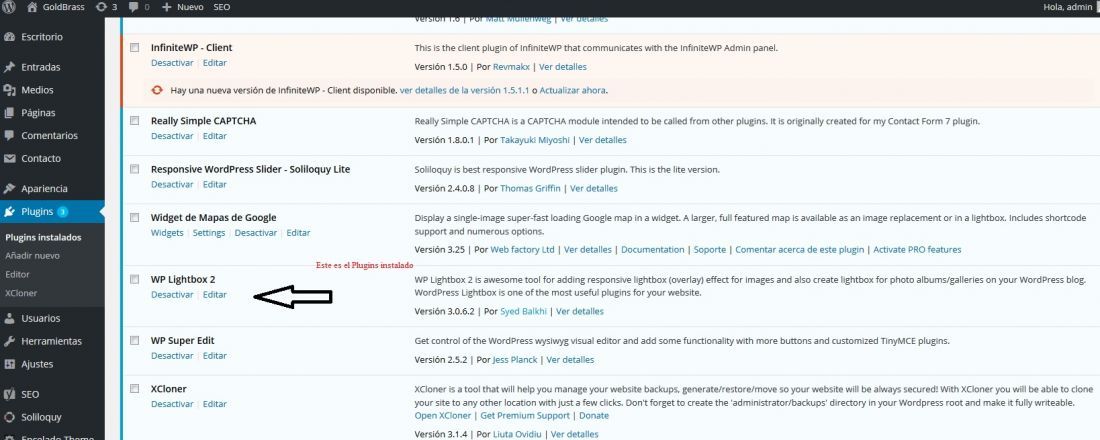1100x440 pixels.
Task: Click the Ajustes settings icon
Action: click(10, 364)
